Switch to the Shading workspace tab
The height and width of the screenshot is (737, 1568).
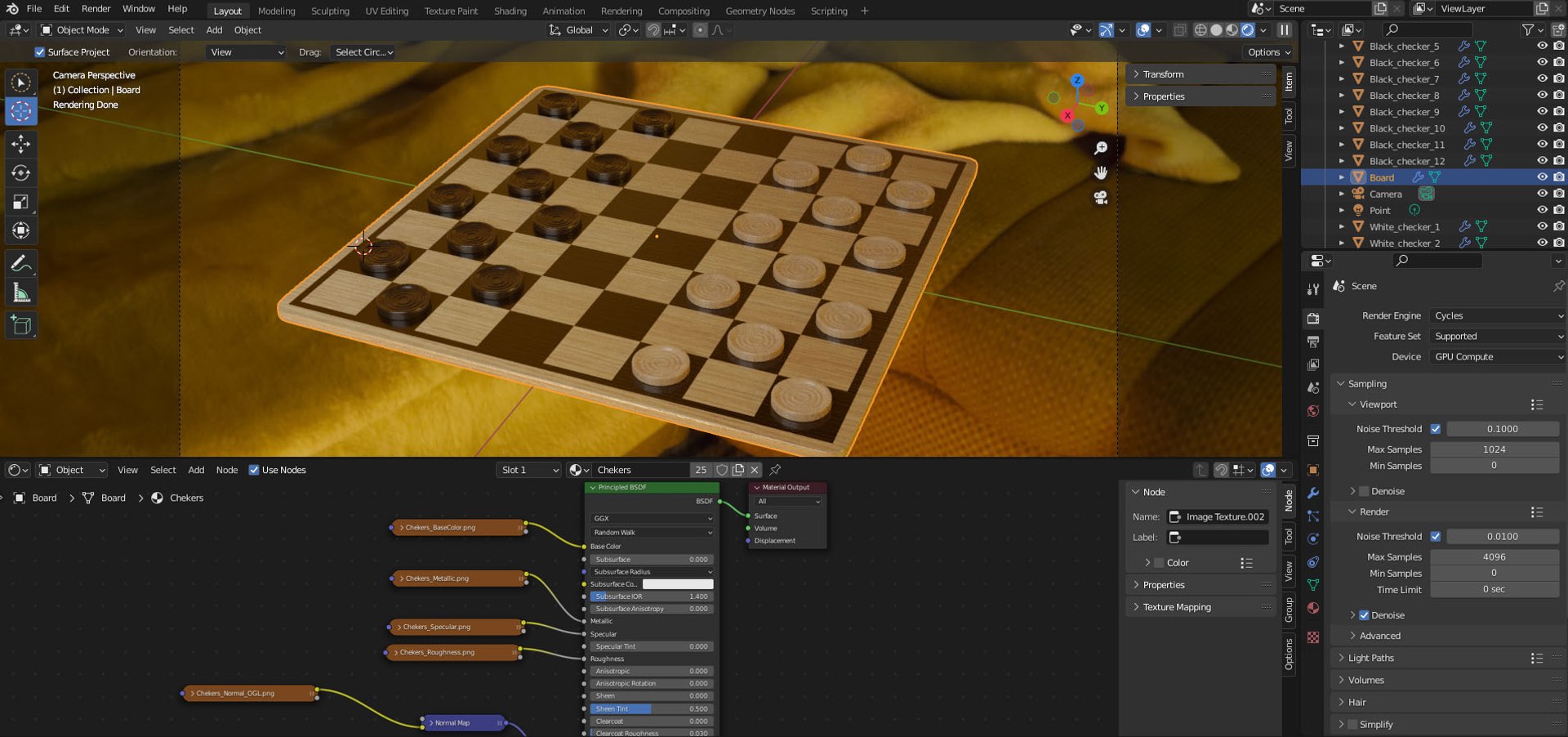point(510,11)
